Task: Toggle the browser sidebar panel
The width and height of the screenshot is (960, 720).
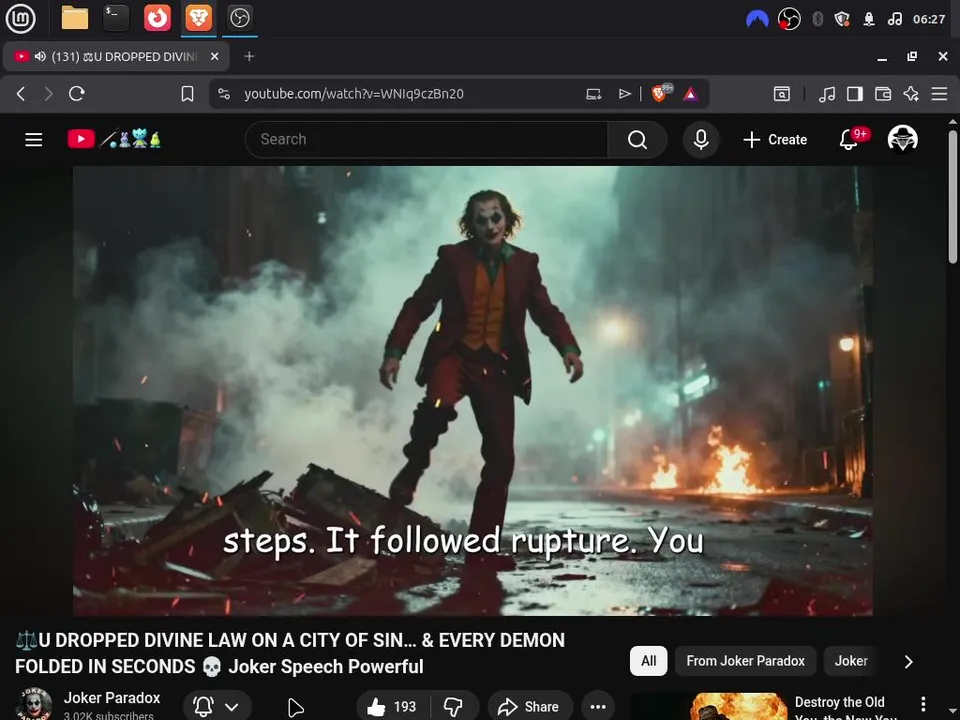Action: click(855, 94)
